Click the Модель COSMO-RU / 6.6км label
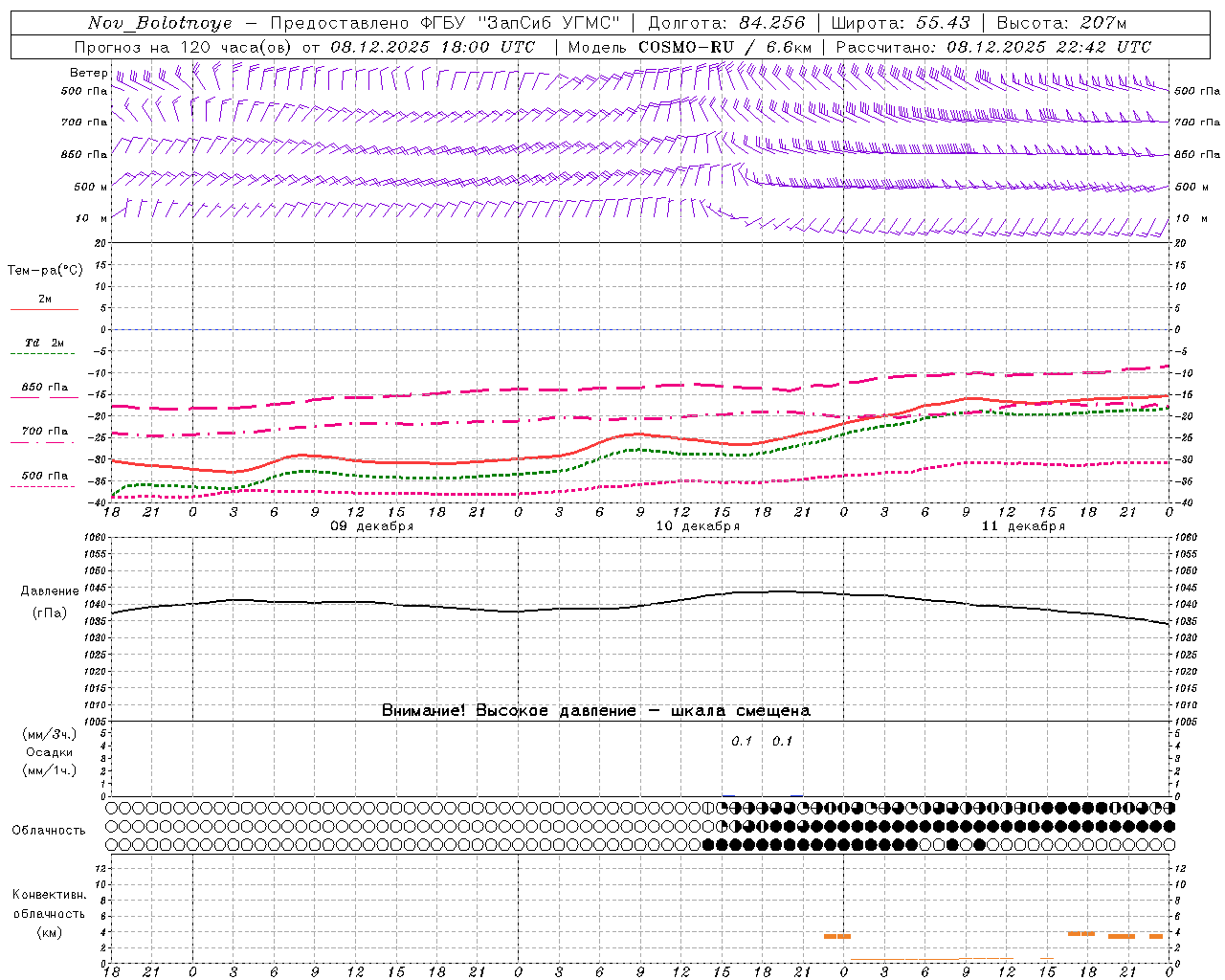Image resolution: width=1225 pixels, height=980 pixels. coord(690,47)
